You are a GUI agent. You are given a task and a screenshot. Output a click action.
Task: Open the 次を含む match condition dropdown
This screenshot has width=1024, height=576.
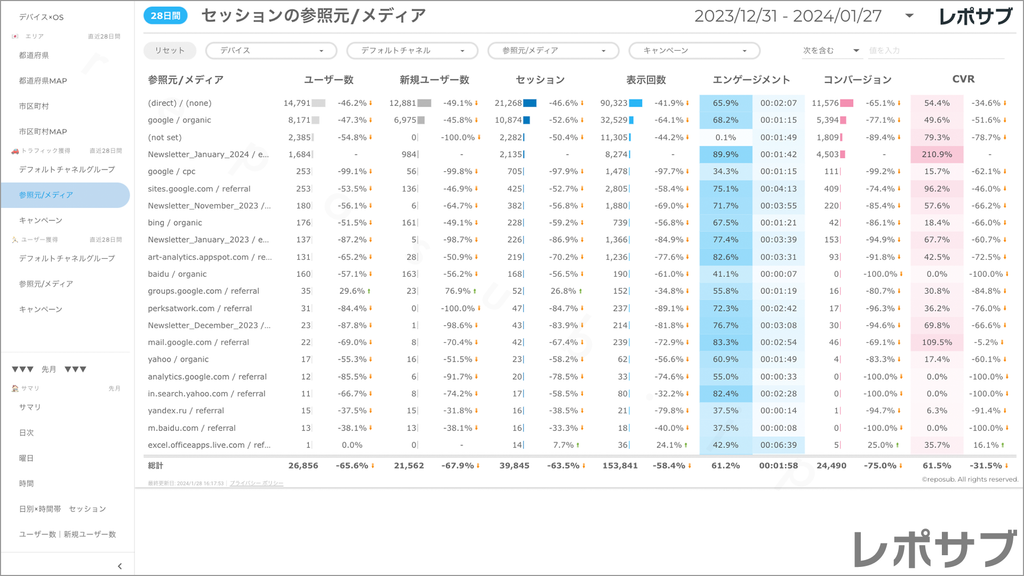pyautogui.click(x=831, y=50)
